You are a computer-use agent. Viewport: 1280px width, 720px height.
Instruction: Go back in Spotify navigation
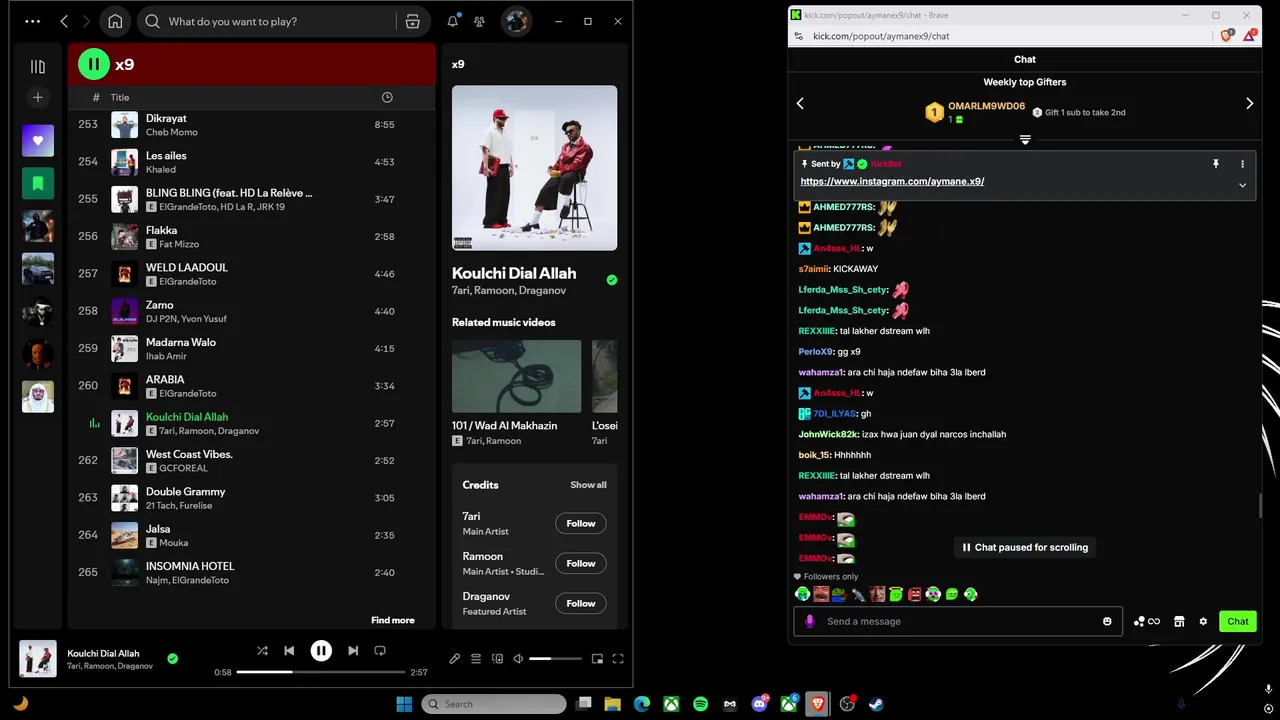pos(64,21)
